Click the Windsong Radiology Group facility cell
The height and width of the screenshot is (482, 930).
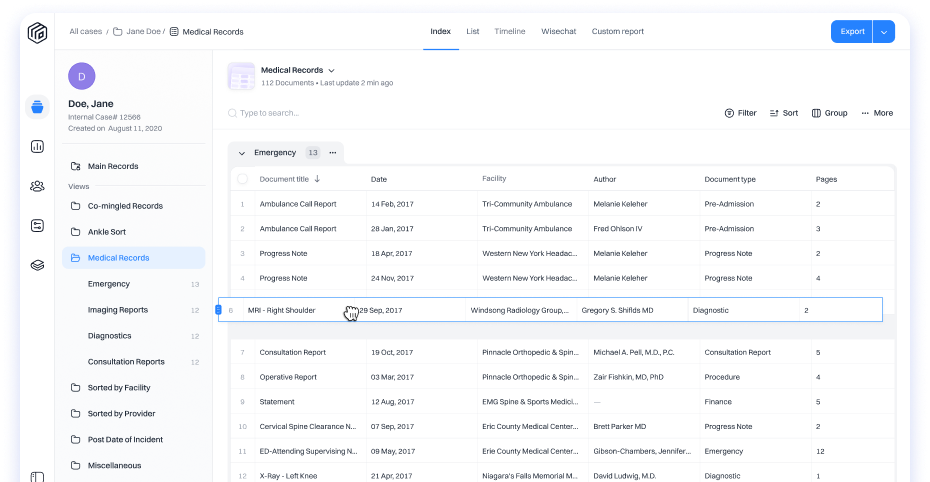click(x=521, y=310)
